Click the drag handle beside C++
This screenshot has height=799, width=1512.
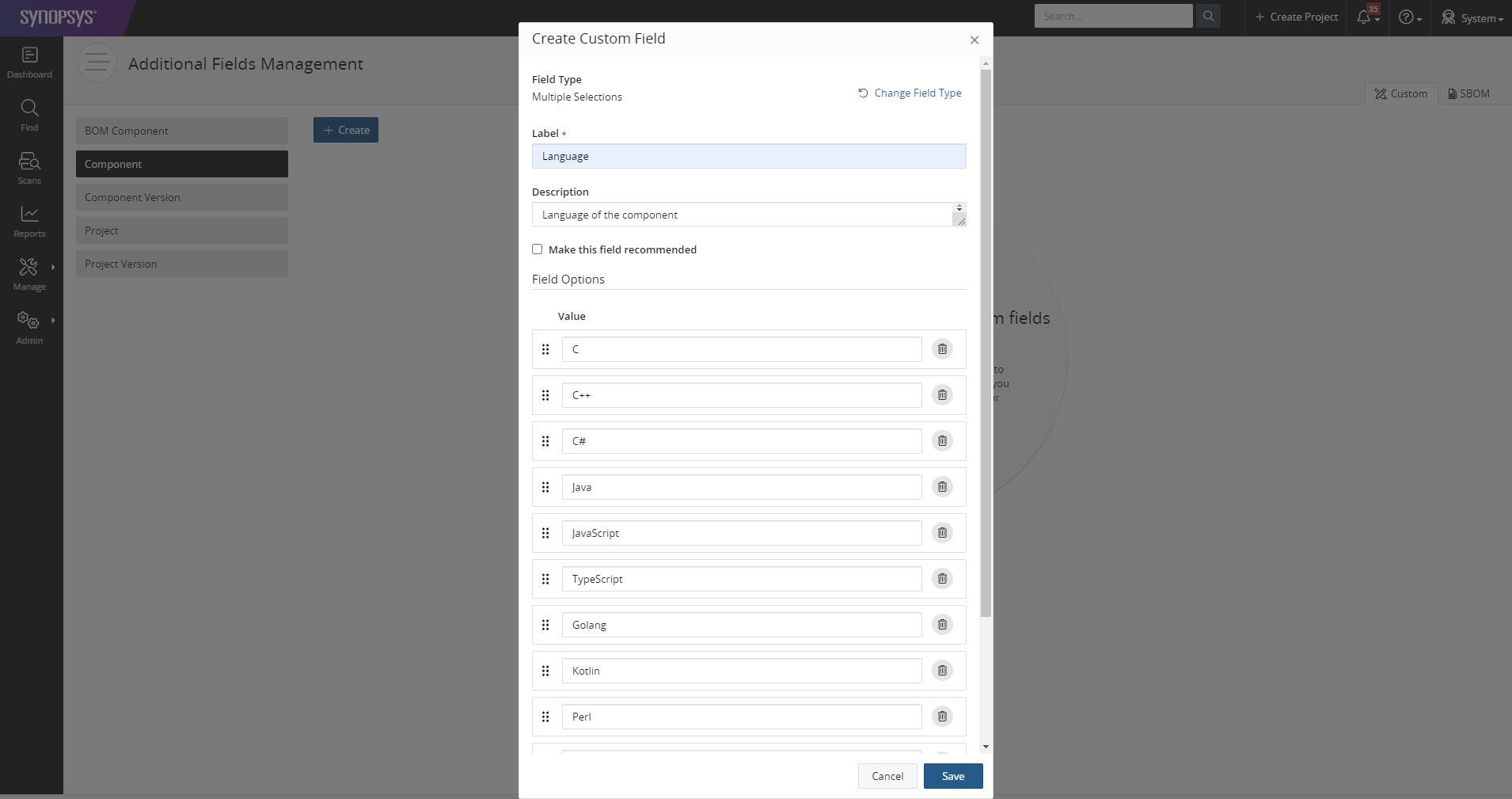[x=545, y=395]
